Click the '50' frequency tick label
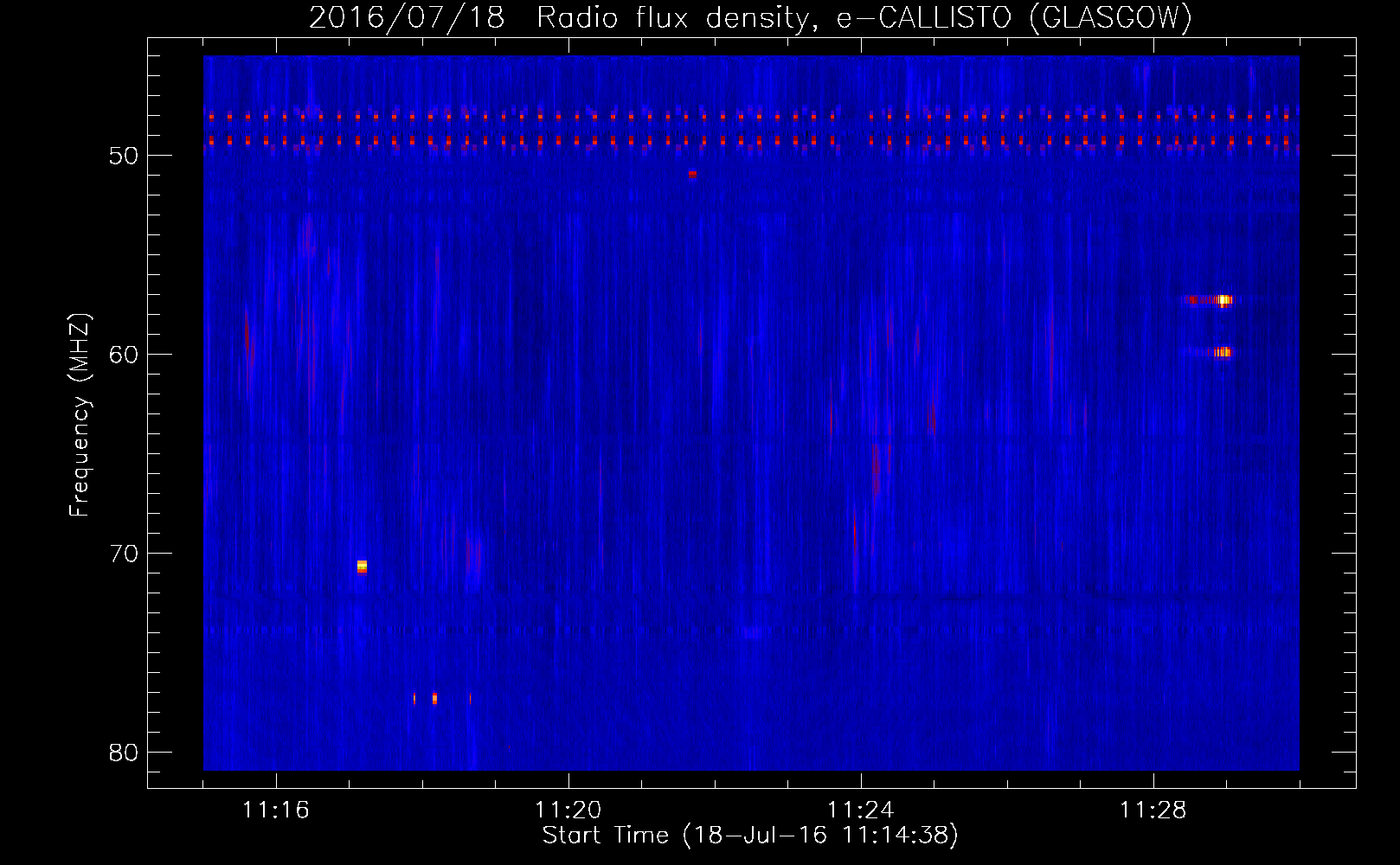The height and width of the screenshot is (865, 1400). click(x=124, y=156)
